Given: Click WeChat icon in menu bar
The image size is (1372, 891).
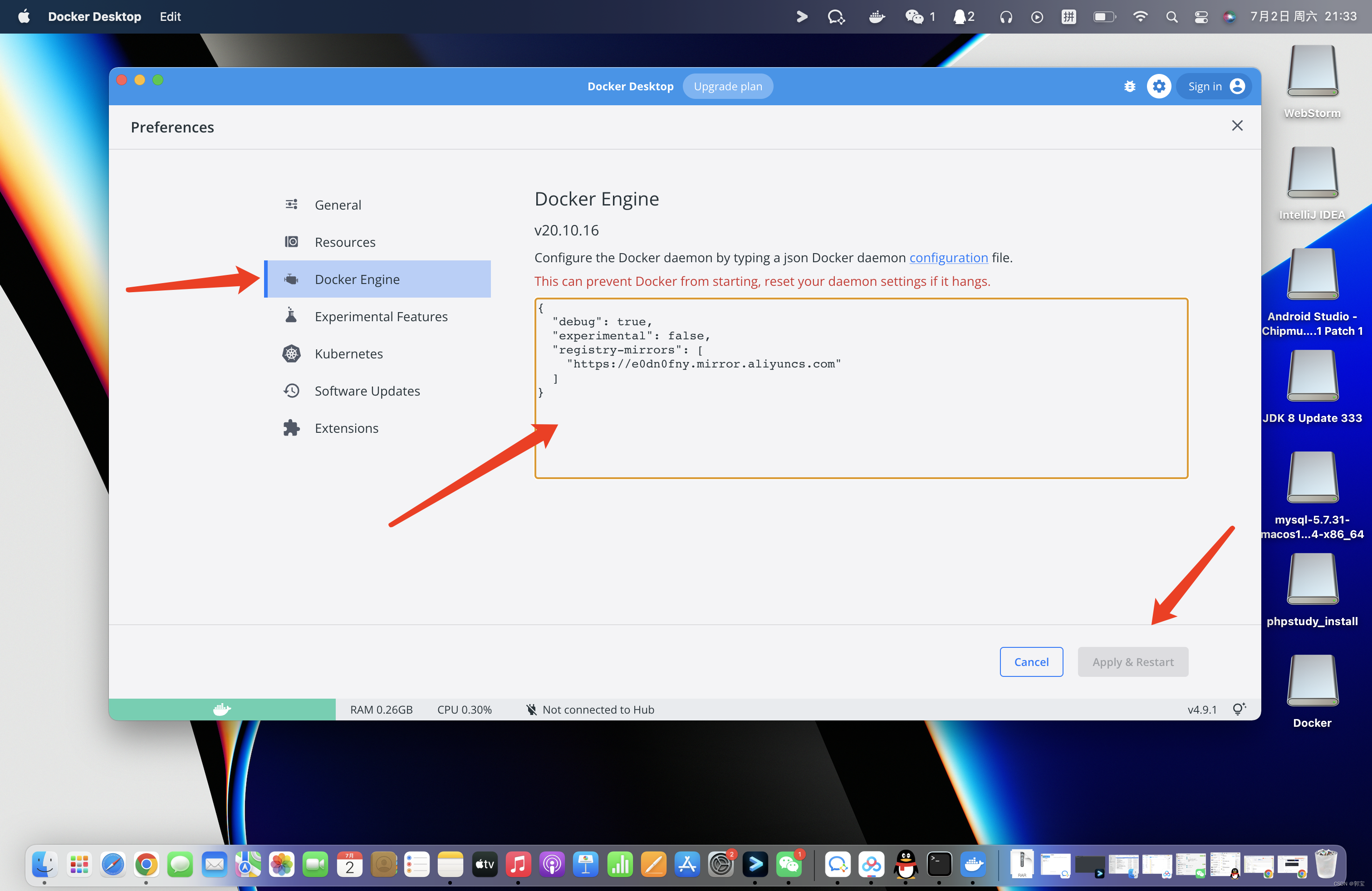Looking at the screenshot, I should (x=914, y=17).
